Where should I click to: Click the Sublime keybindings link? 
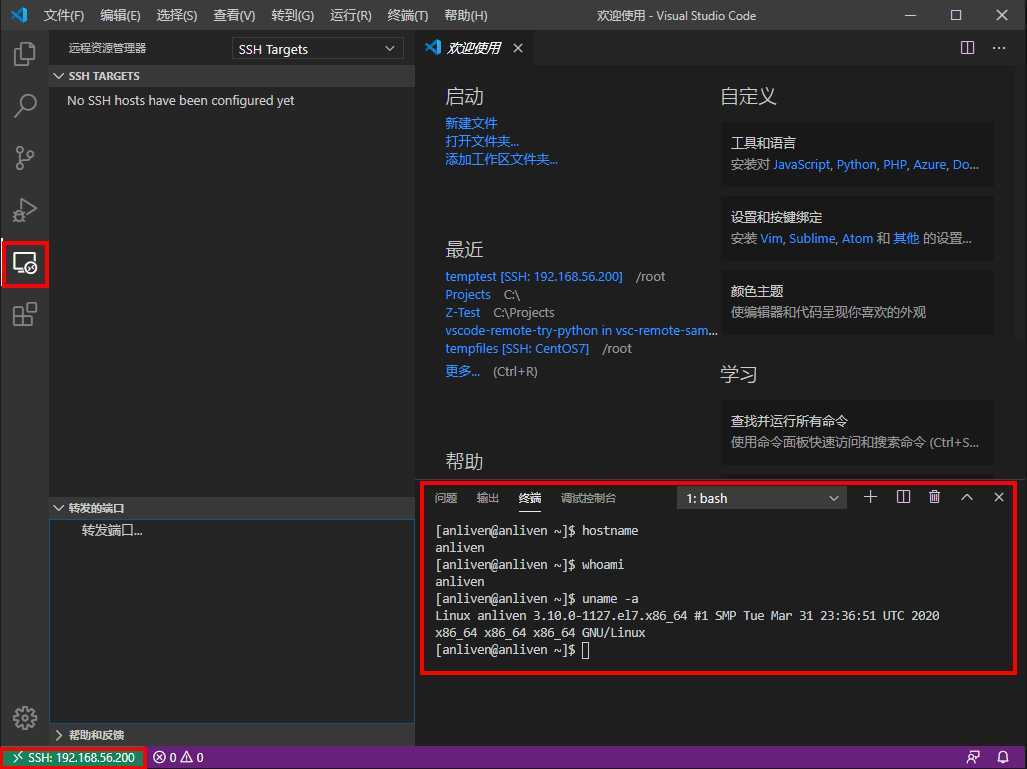812,238
